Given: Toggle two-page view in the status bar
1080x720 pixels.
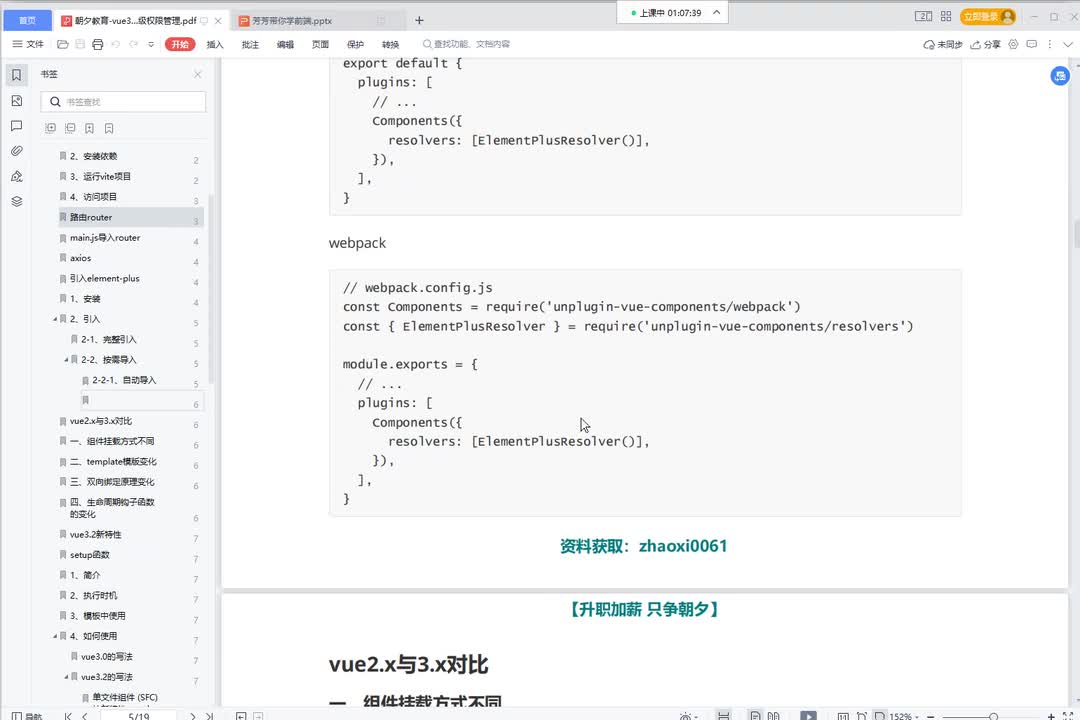Looking at the screenshot, I should point(773,716).
